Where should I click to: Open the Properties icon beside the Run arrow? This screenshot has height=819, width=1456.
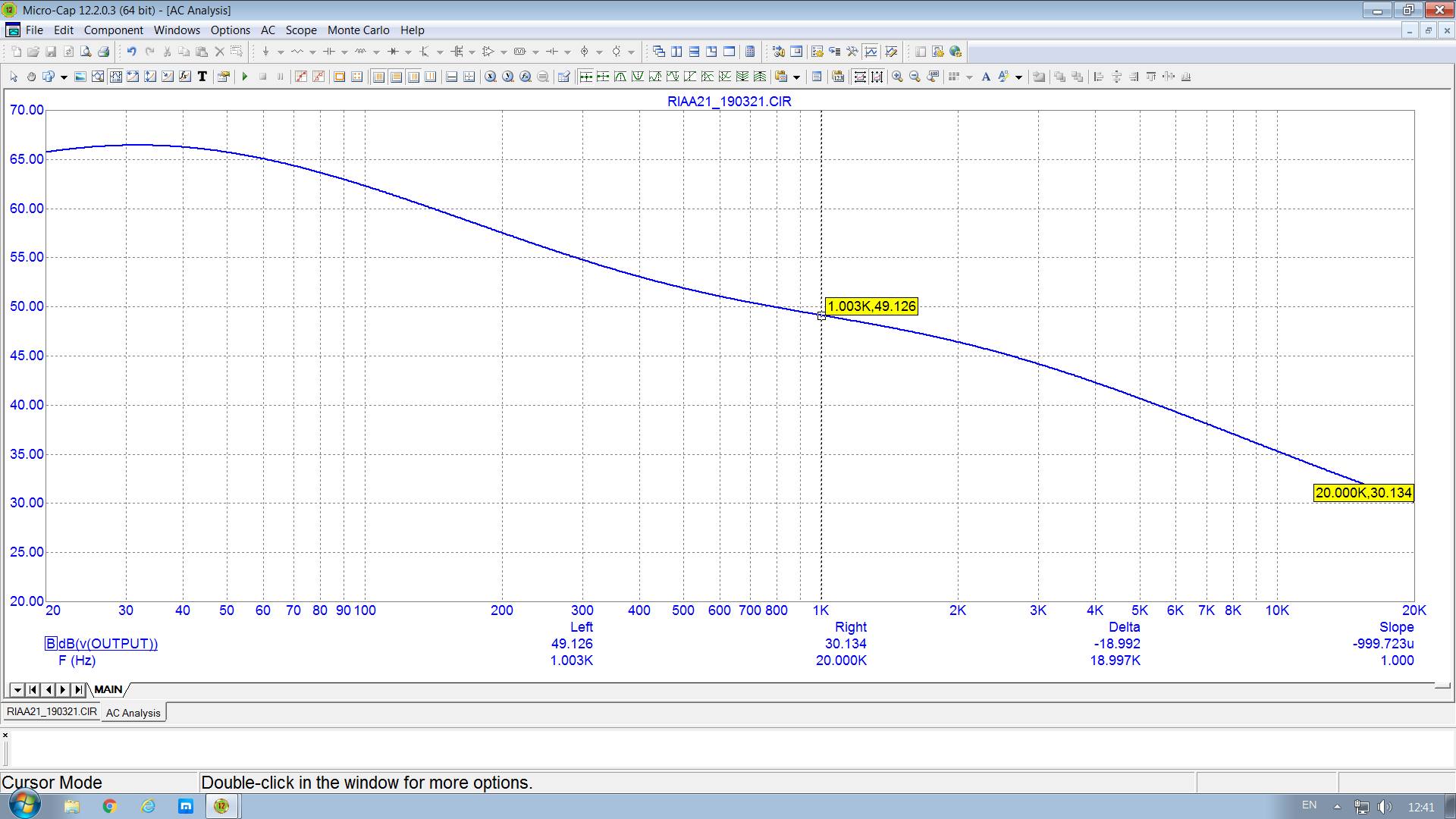pyautogui.click(x=224, y=77)
